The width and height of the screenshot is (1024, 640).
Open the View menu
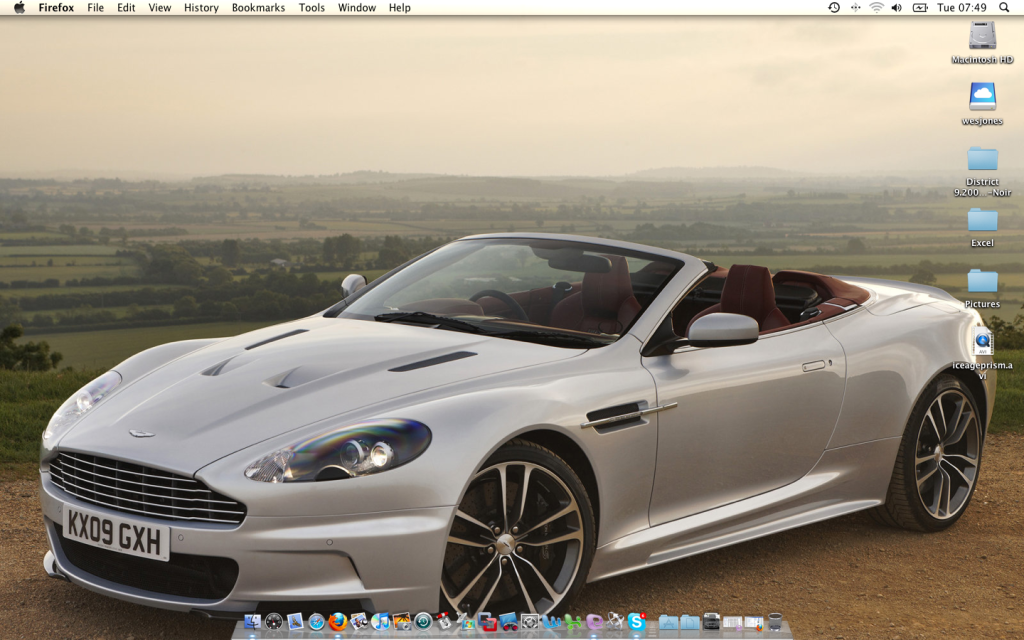[159, 8]
